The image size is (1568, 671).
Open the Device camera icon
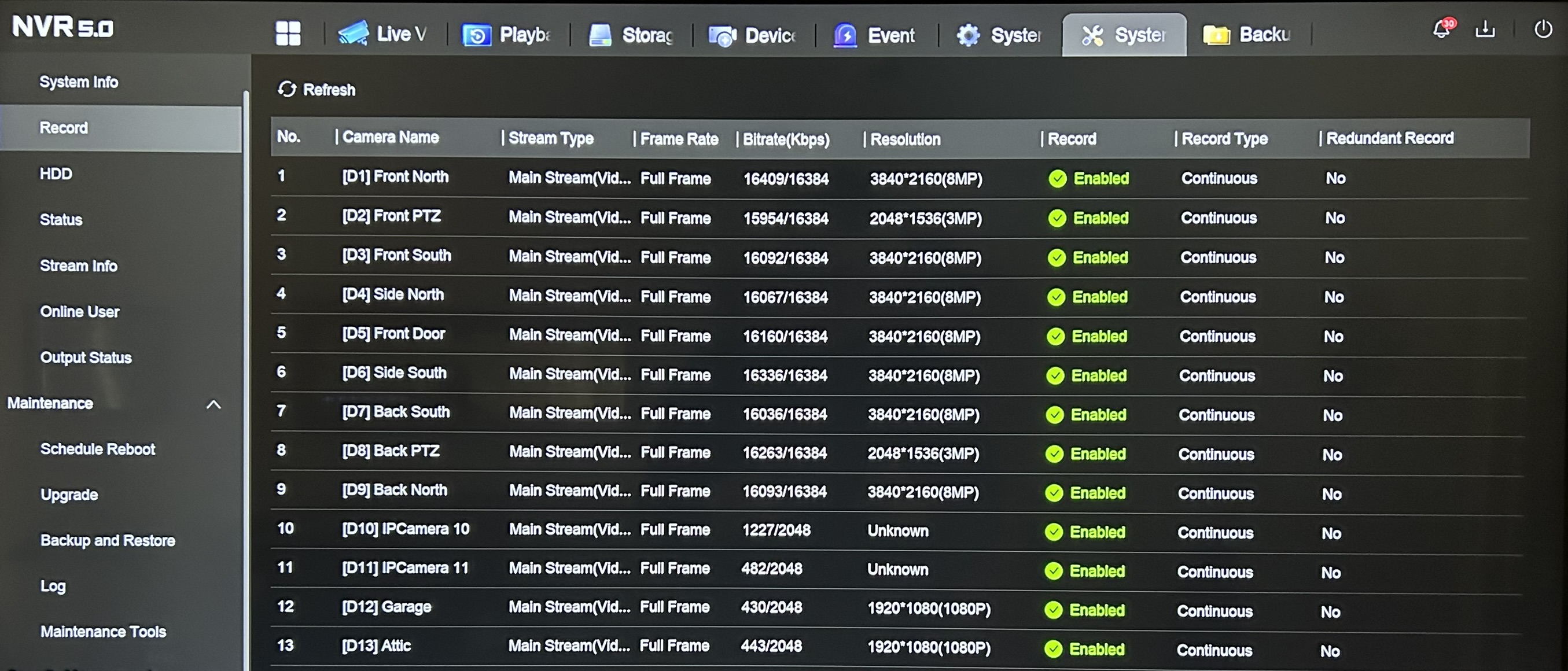[x=723, y=35]
